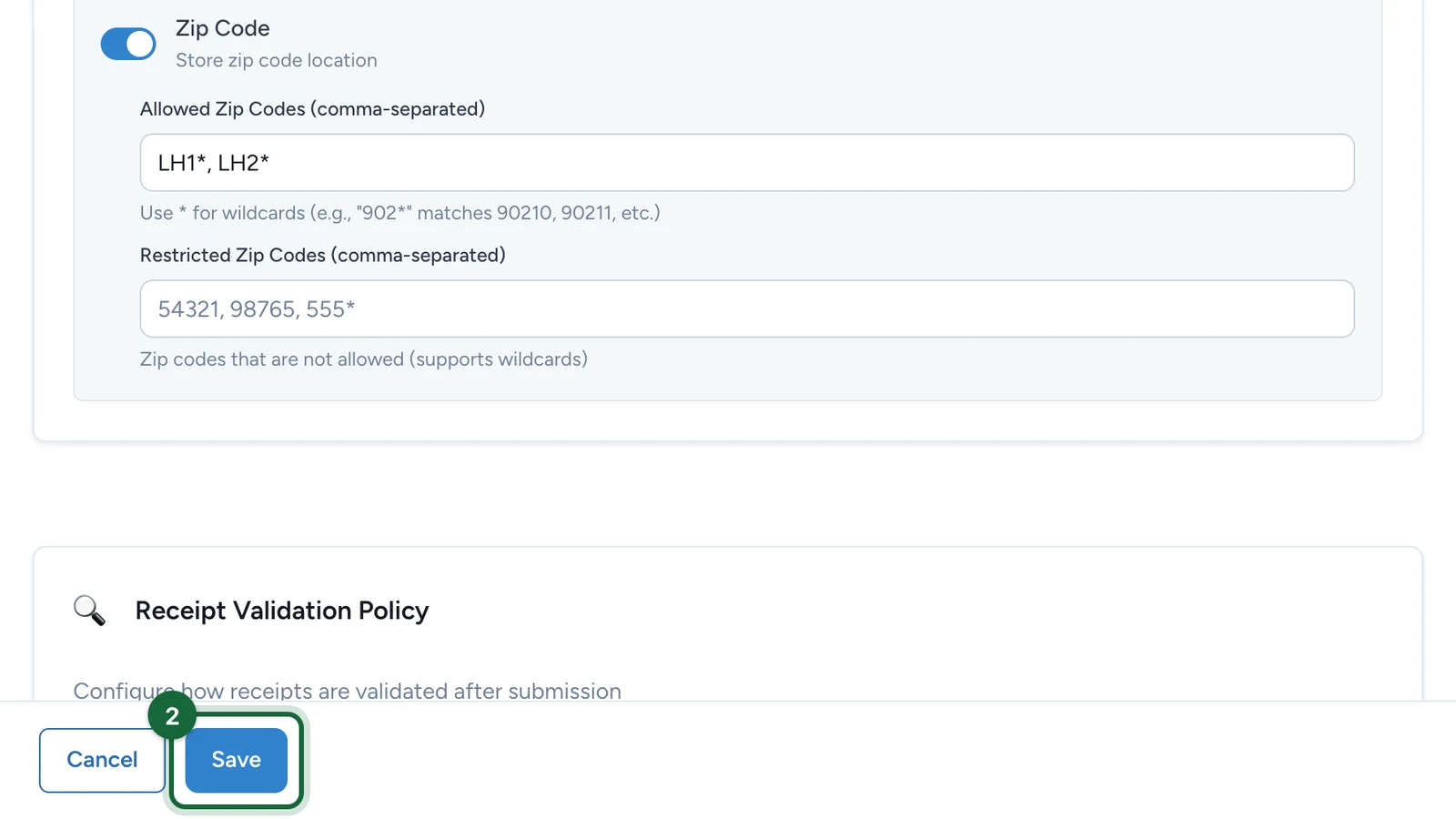Save the settings
Screen dimensions: 1456x819
coord(237,760)
